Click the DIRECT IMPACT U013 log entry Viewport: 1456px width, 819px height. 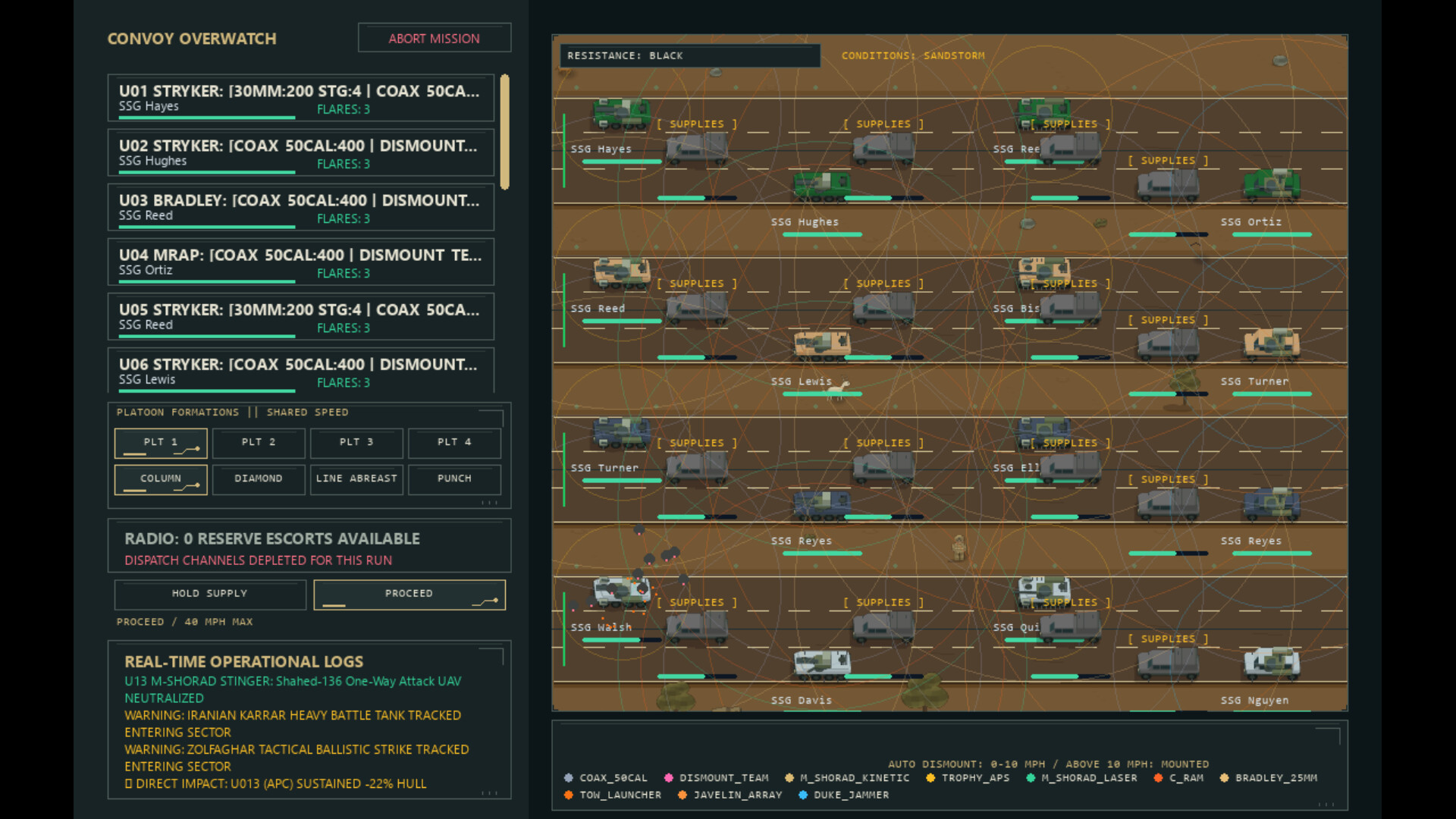[275, 783]
